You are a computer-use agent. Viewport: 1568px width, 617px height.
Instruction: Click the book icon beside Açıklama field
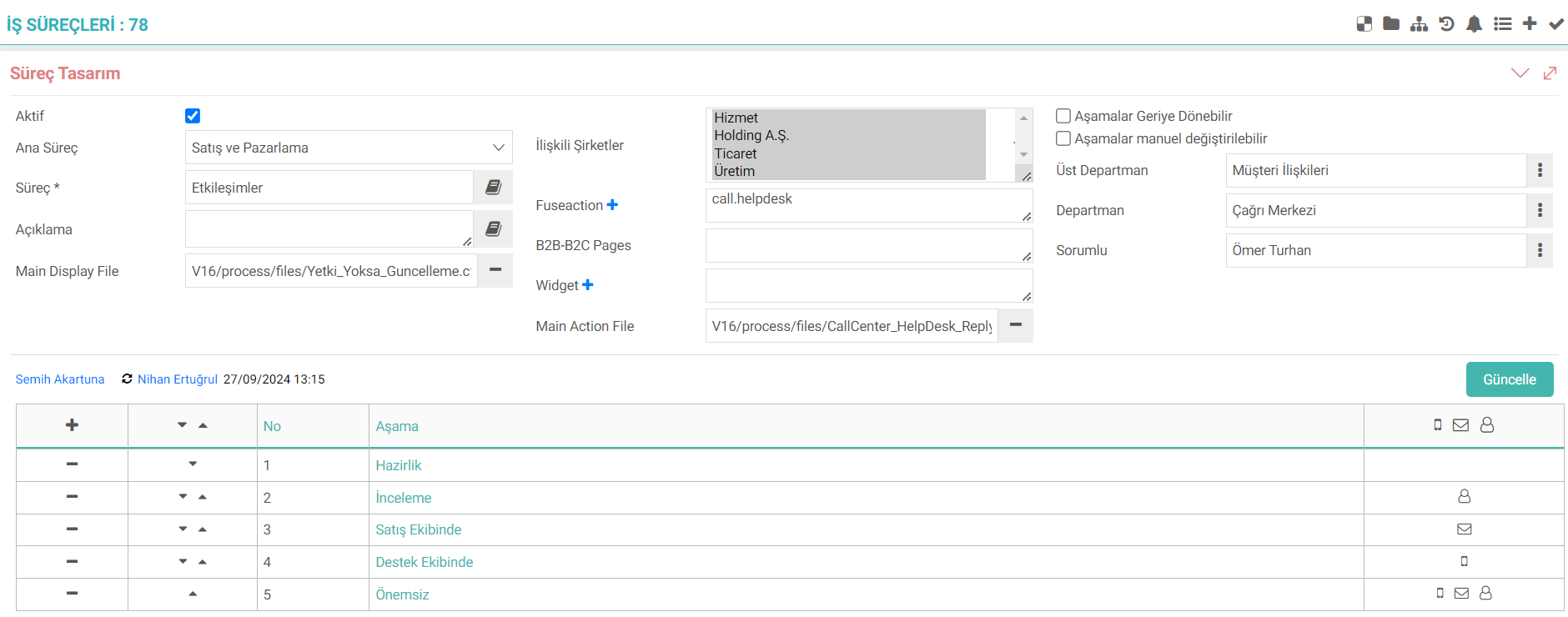click(x=493, y=228)
